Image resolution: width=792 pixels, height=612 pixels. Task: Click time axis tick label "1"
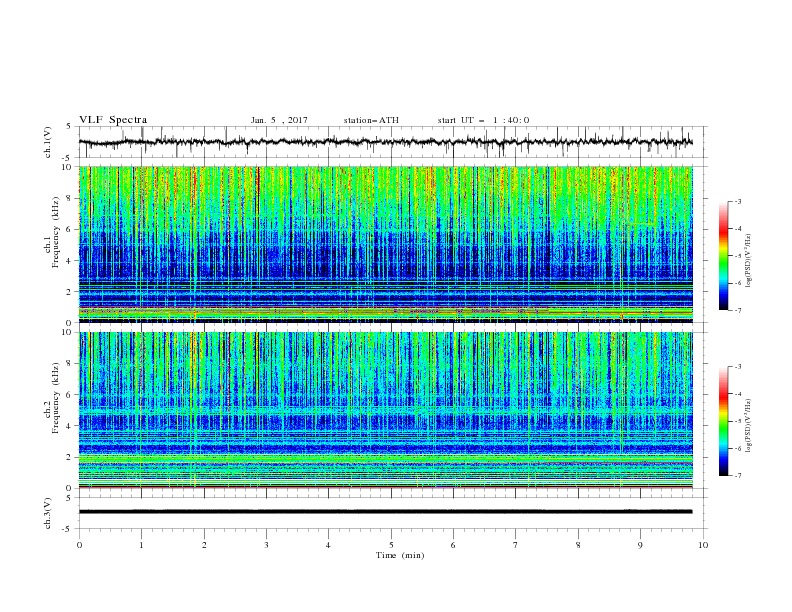click(141, 545)
